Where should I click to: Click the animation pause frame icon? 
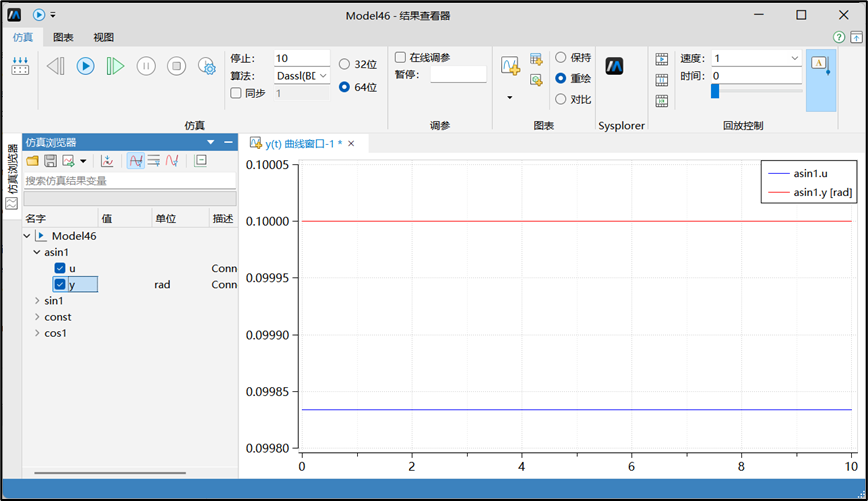pyautogui.click(x=662, y=80)
